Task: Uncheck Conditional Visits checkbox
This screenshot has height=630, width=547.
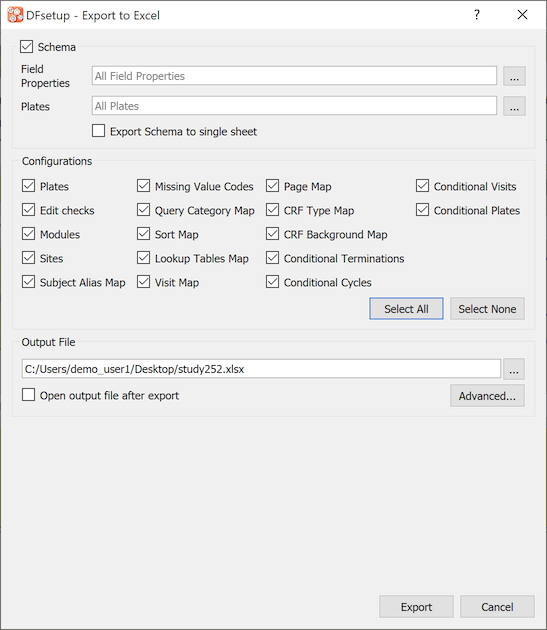Action: tap(422, 186)
